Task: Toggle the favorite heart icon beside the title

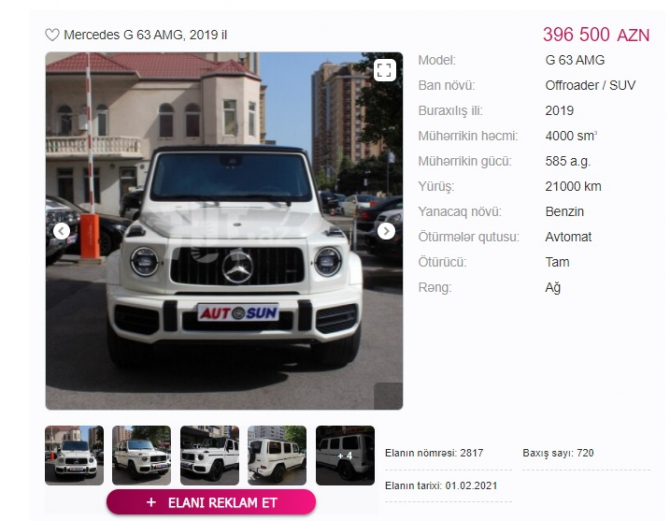Action: click(x=52, y=35)
